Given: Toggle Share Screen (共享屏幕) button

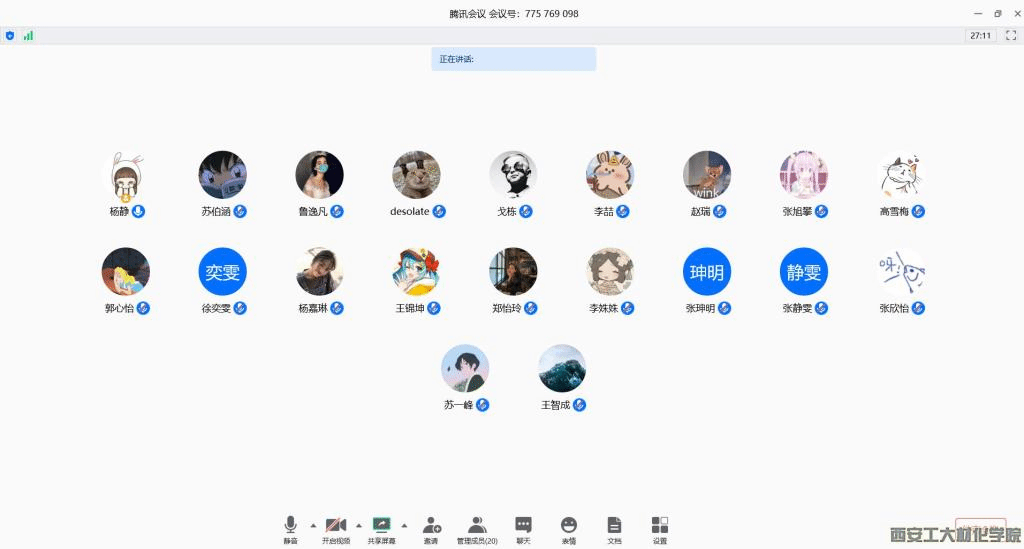Looking at the screenshot, I should (381, 527).
